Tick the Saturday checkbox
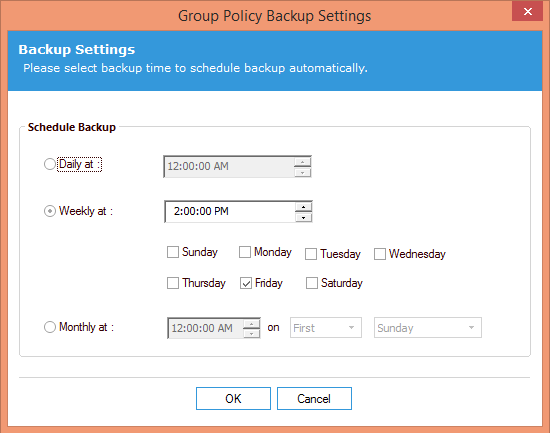Screen dimensions: 550x433 coord(311,283)
